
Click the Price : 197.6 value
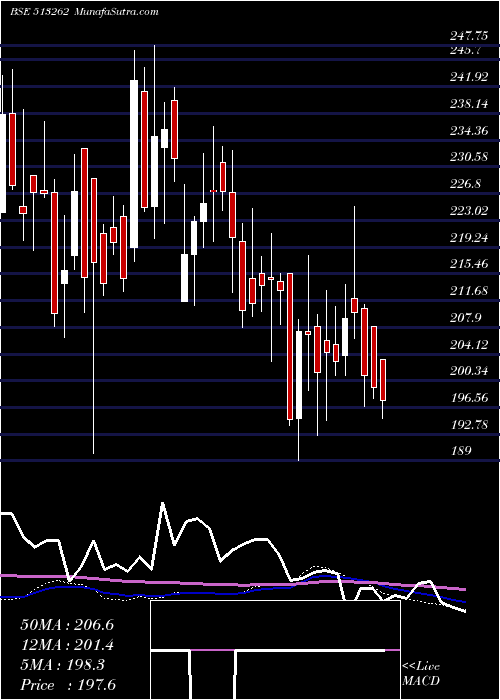(x=68, y=685)
